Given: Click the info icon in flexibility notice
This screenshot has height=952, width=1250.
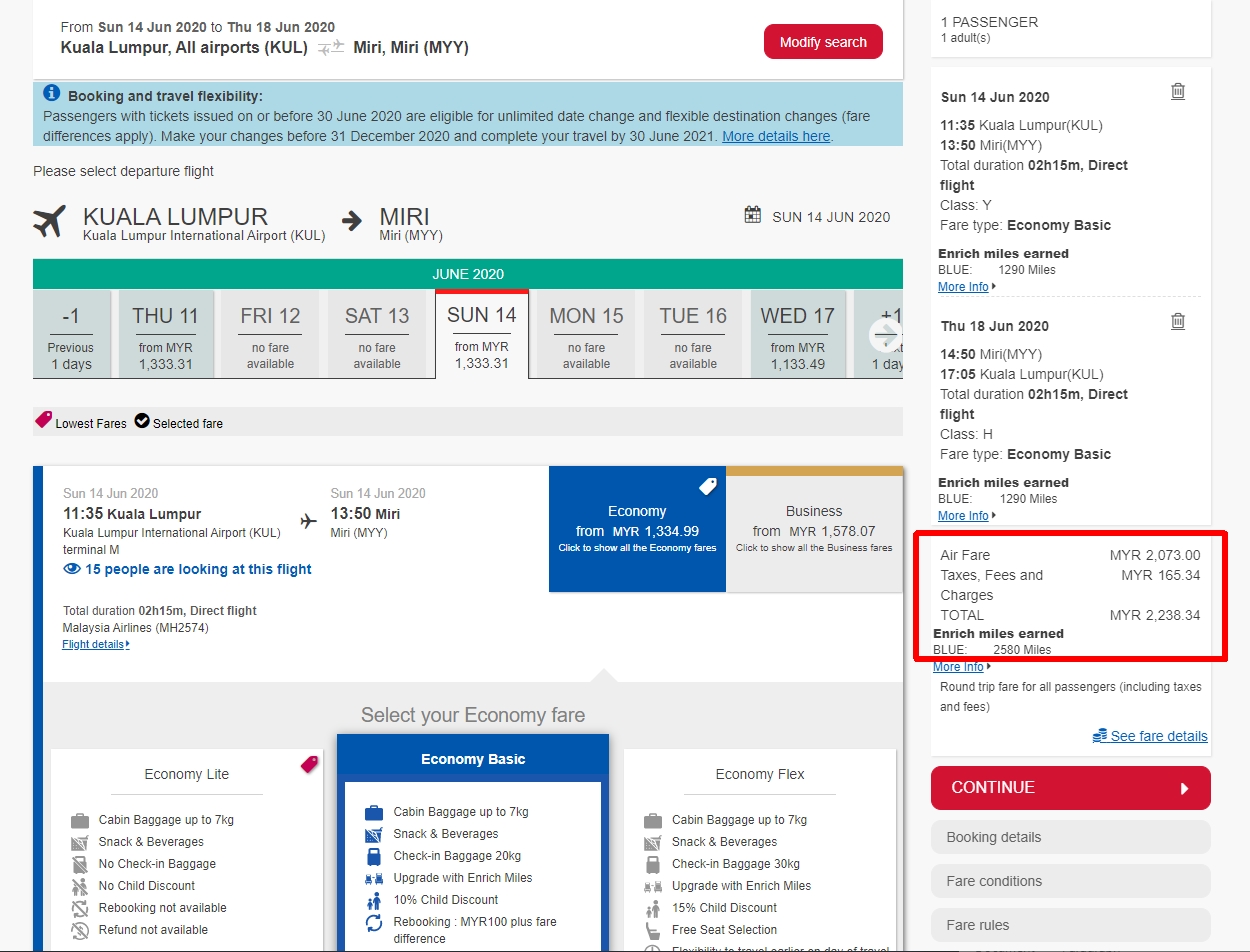Looking at the screenshot, I should pyautogui.click(x=52, y=93).
